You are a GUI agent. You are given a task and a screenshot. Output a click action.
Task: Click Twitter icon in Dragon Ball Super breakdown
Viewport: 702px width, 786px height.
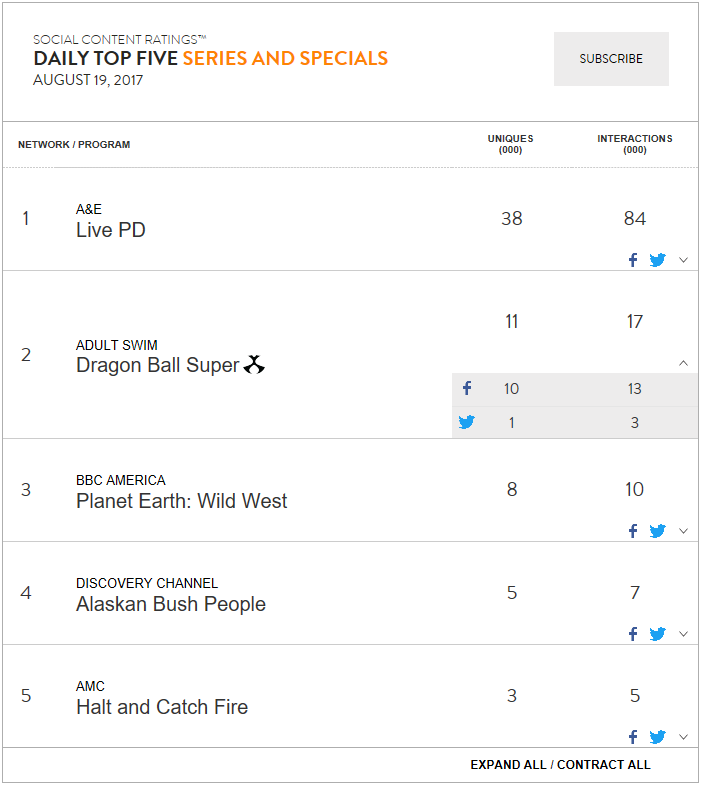[466, 422]
